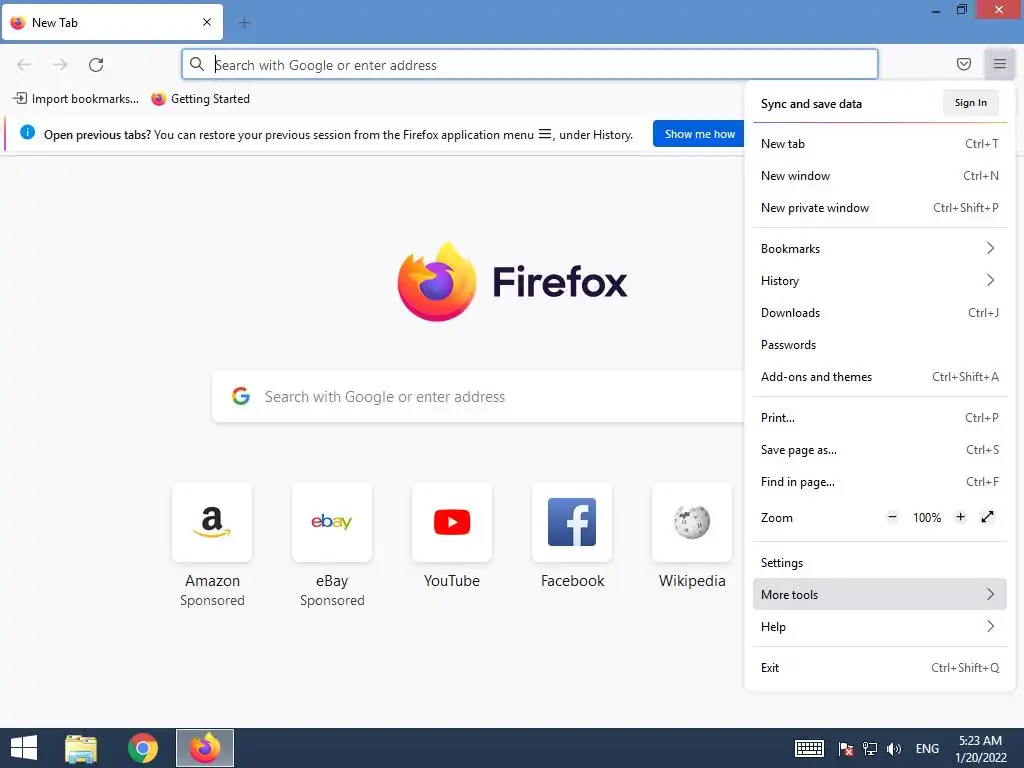The image size is (1024, 768).
Task: Close the New Tab tab
Action: [x=207, y=22]
